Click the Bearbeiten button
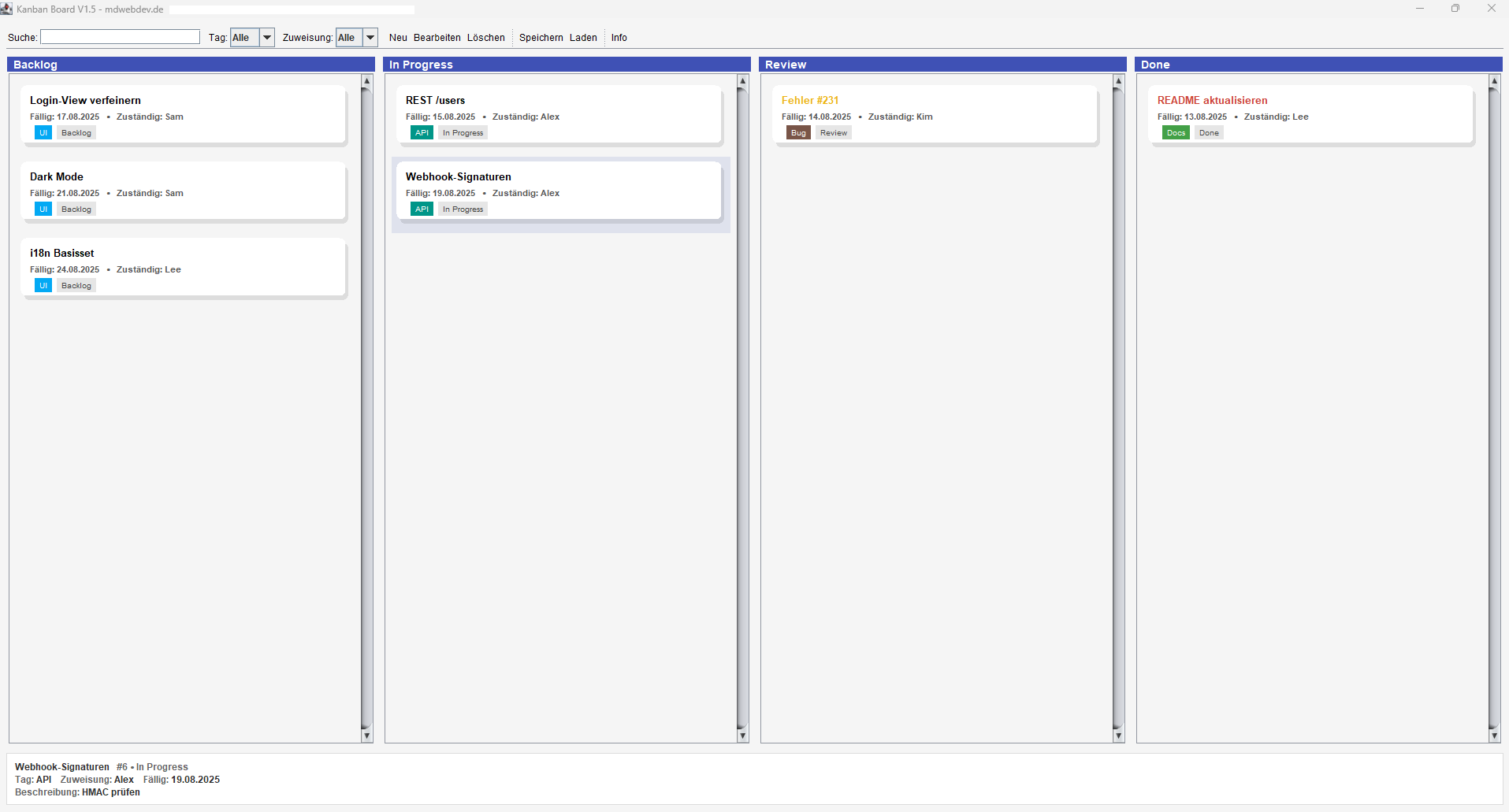 437,37
